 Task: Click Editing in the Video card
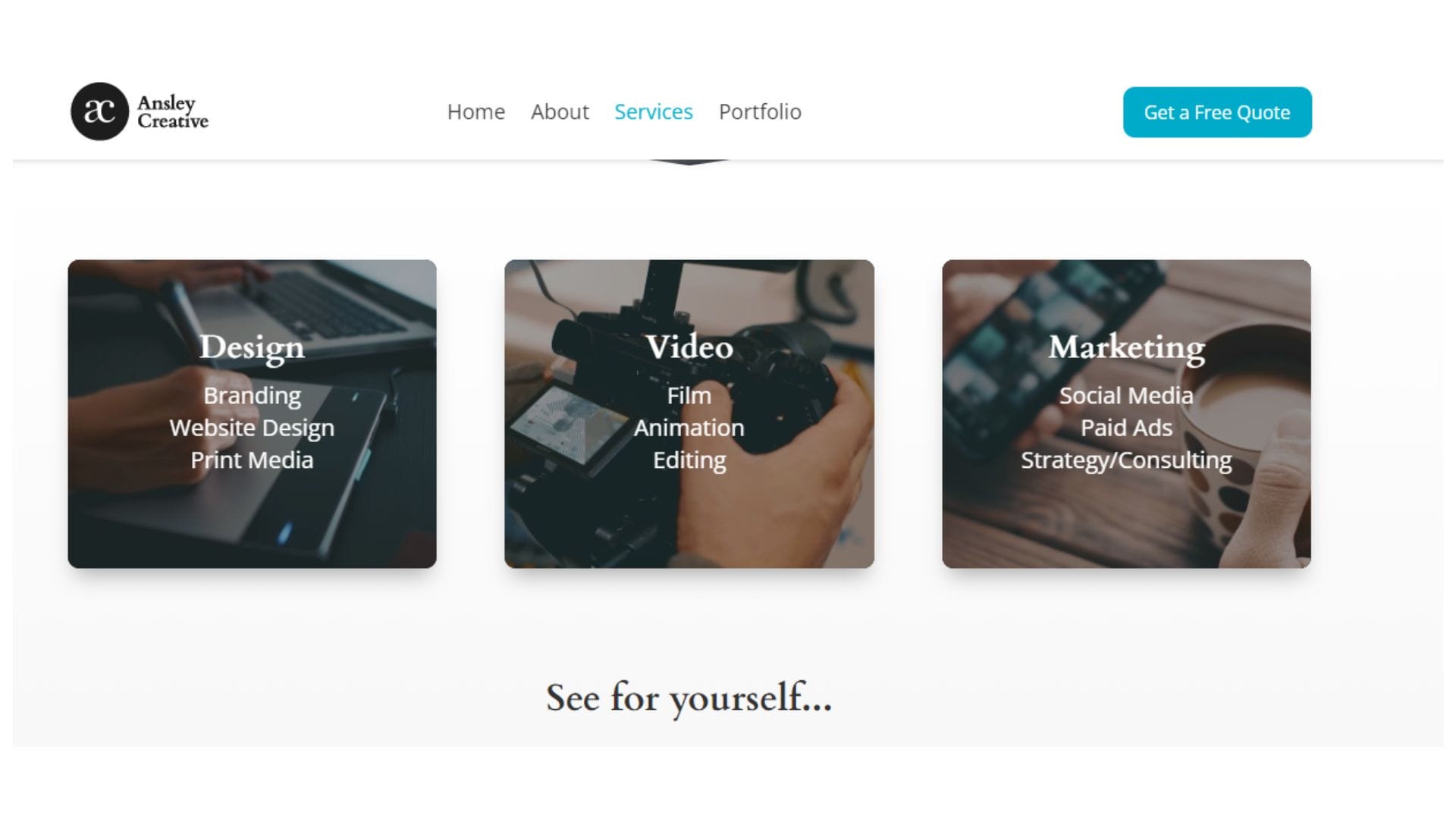689,460
